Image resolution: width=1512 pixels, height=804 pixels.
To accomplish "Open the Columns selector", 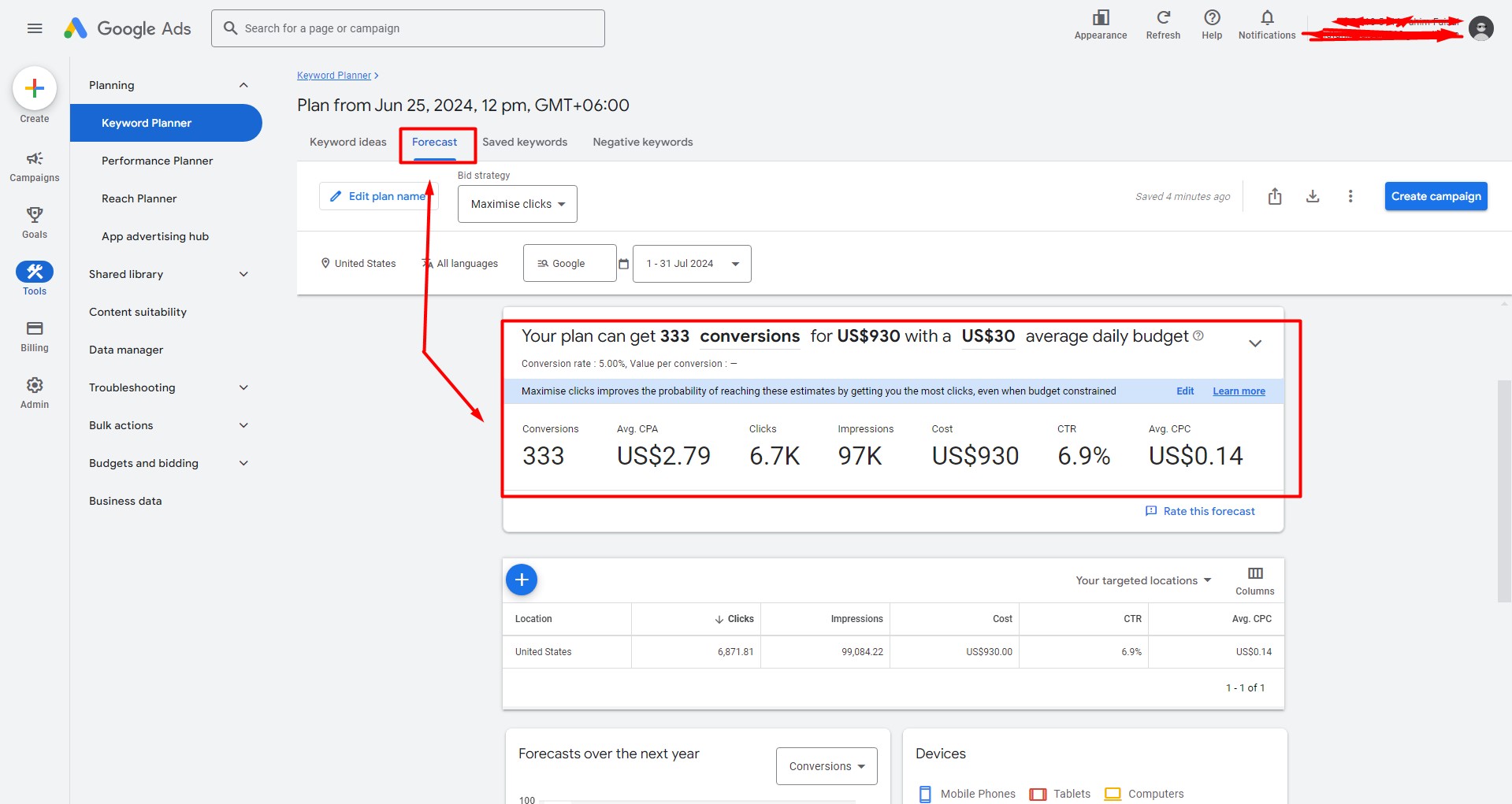I will coord(1255,580).
